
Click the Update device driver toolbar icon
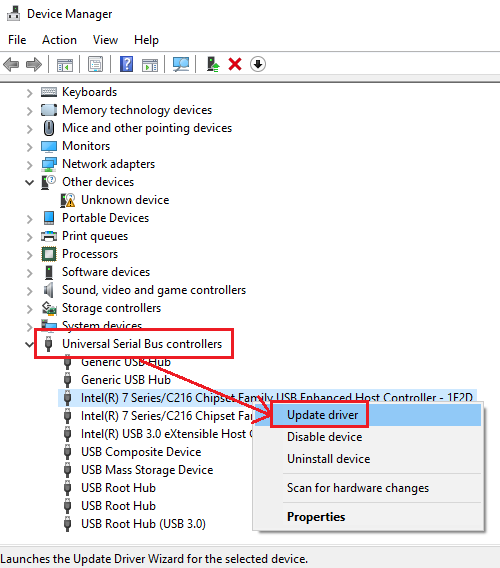pos(213,64)
